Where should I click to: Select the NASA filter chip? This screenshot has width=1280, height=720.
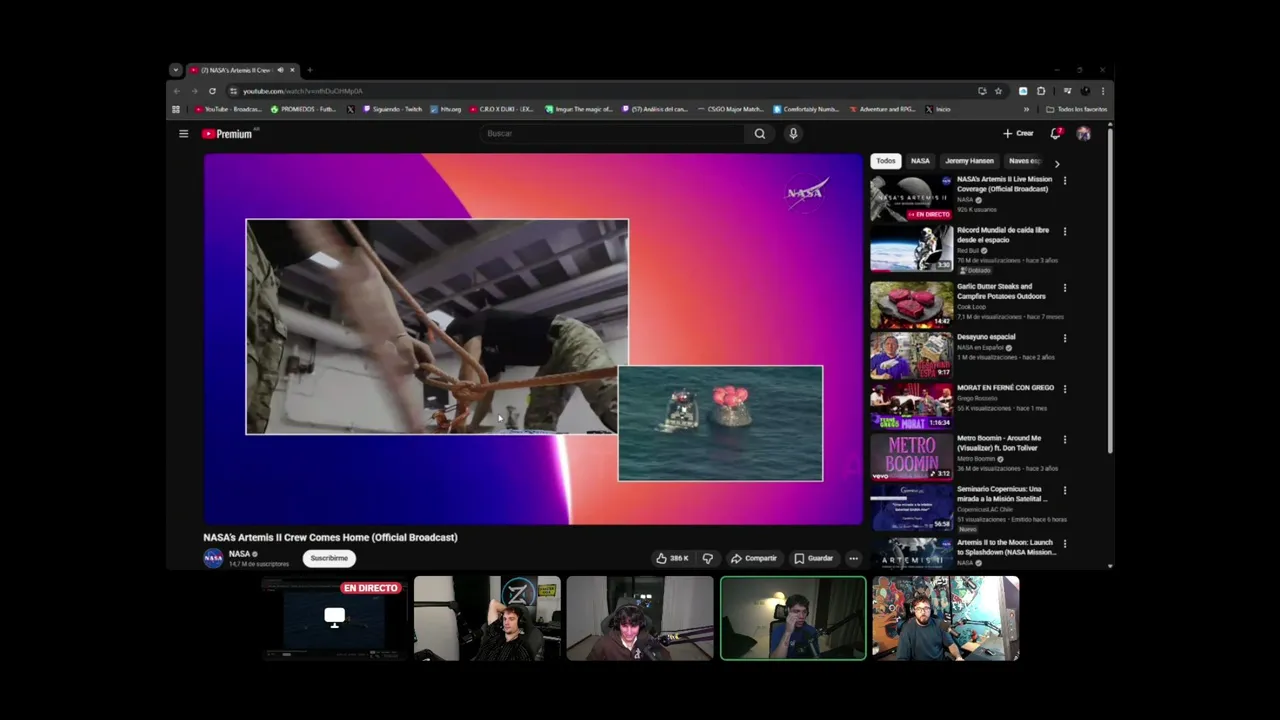(920, 161)
